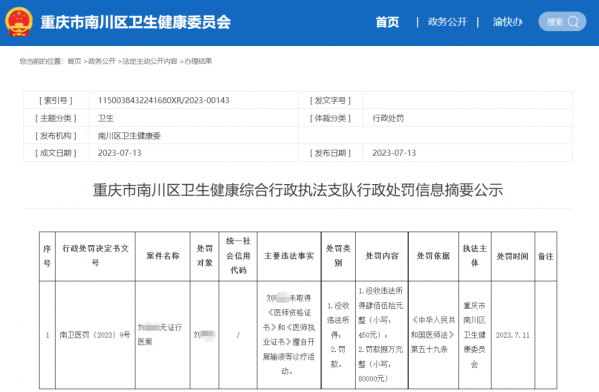Click the 发布日期 label
Viewport: 599px width, 392px height.
[x=330, y=153]
